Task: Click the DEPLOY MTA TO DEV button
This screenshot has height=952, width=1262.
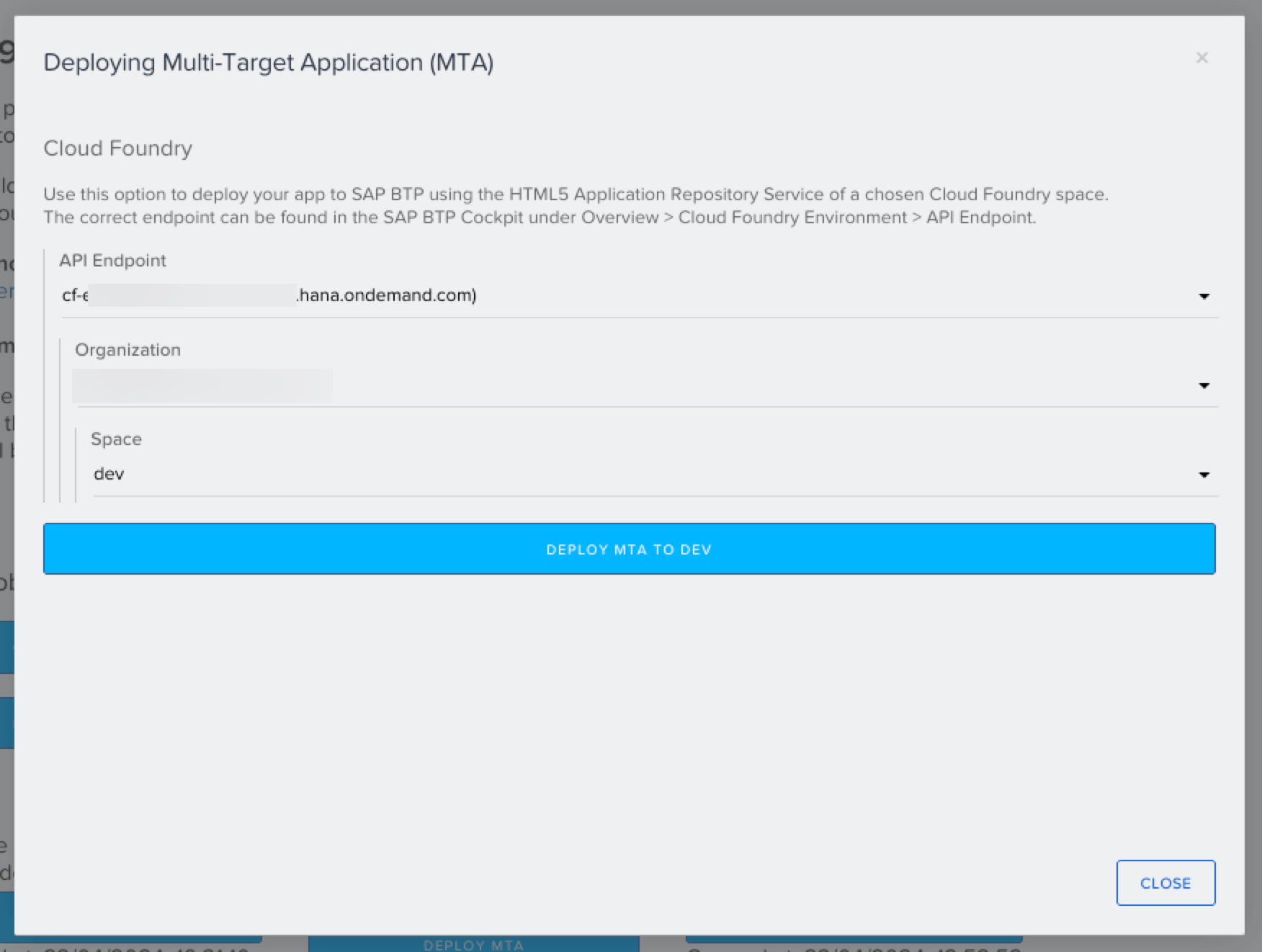Action: pos(629,549)
